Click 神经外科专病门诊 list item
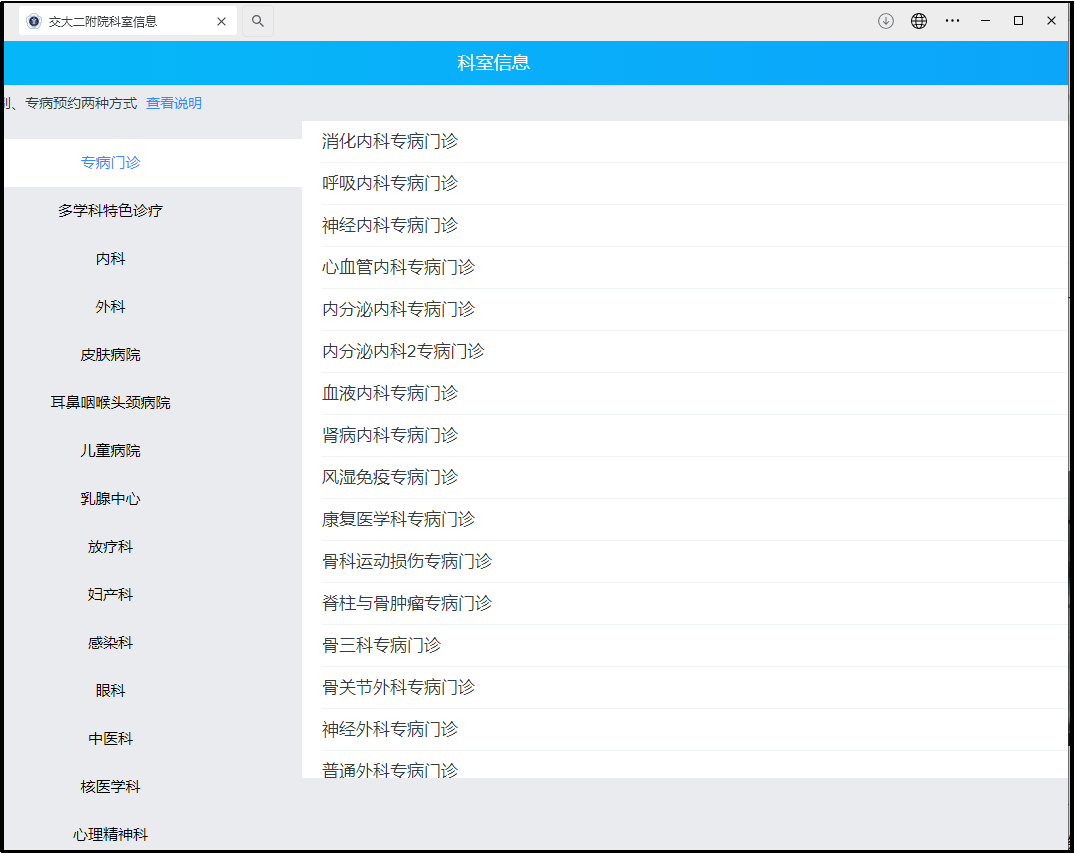 [390, 730]
